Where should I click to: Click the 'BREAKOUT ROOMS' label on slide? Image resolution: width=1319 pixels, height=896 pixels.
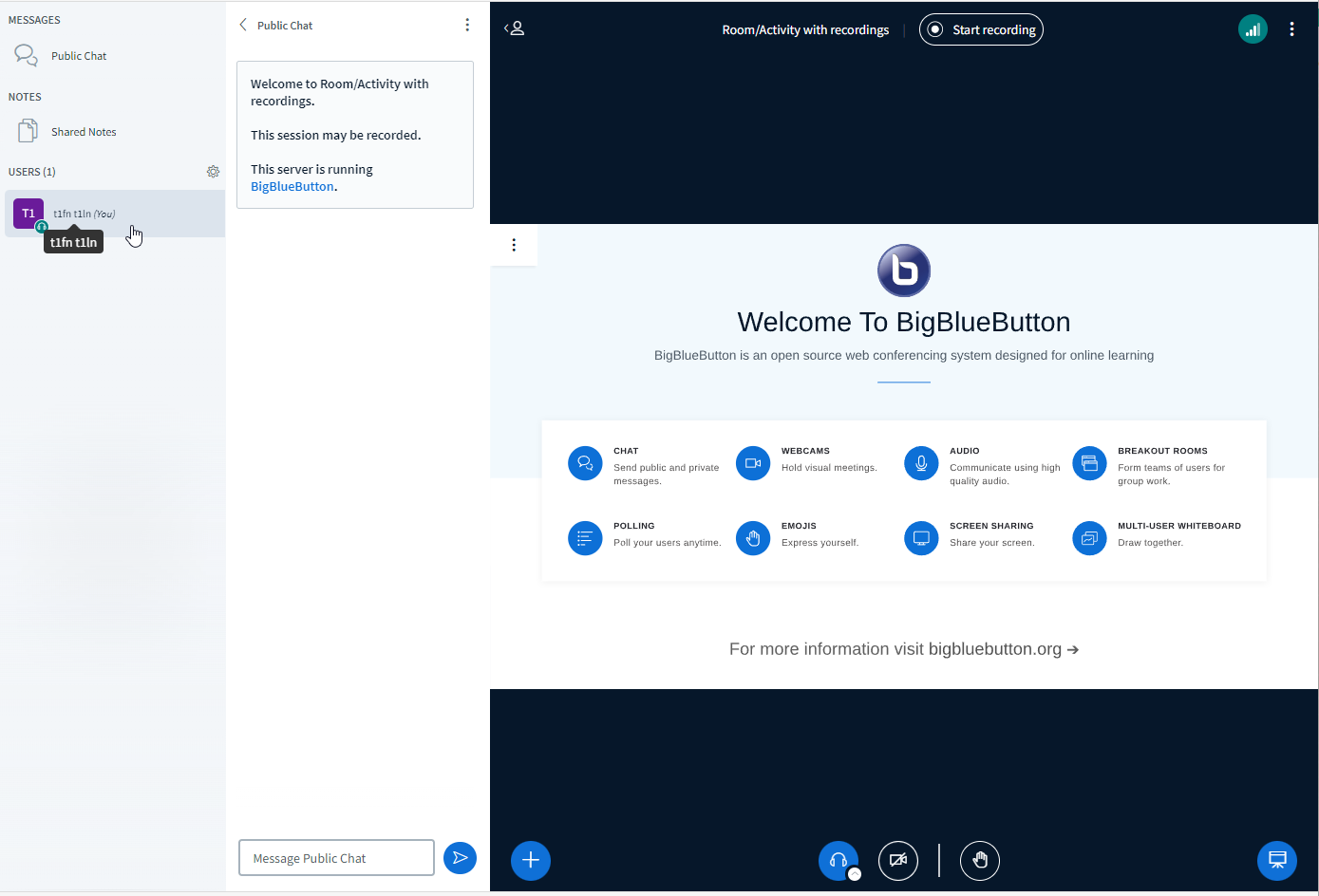[x=1162, y=451]
